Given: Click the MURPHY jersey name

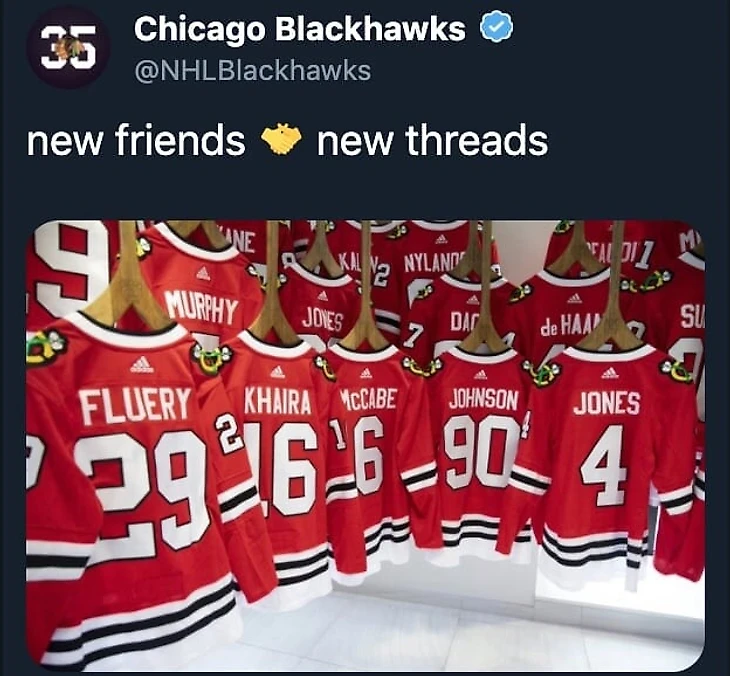Looking at the screenshot, I should pyautogui.click(x=202, y=307).
